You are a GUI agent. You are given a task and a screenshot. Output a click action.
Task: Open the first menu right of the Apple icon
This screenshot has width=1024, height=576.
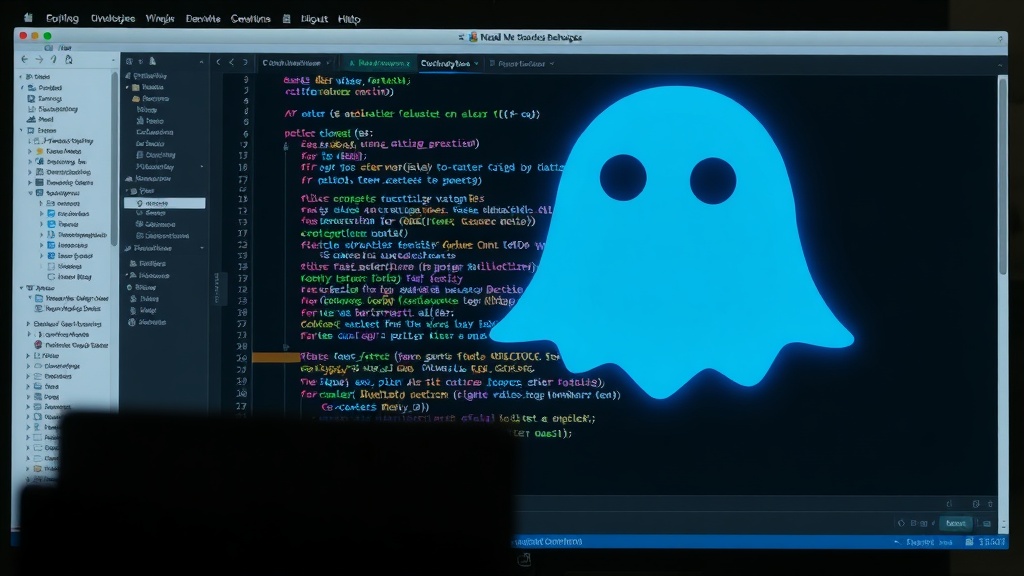click(x=62, y=18)
